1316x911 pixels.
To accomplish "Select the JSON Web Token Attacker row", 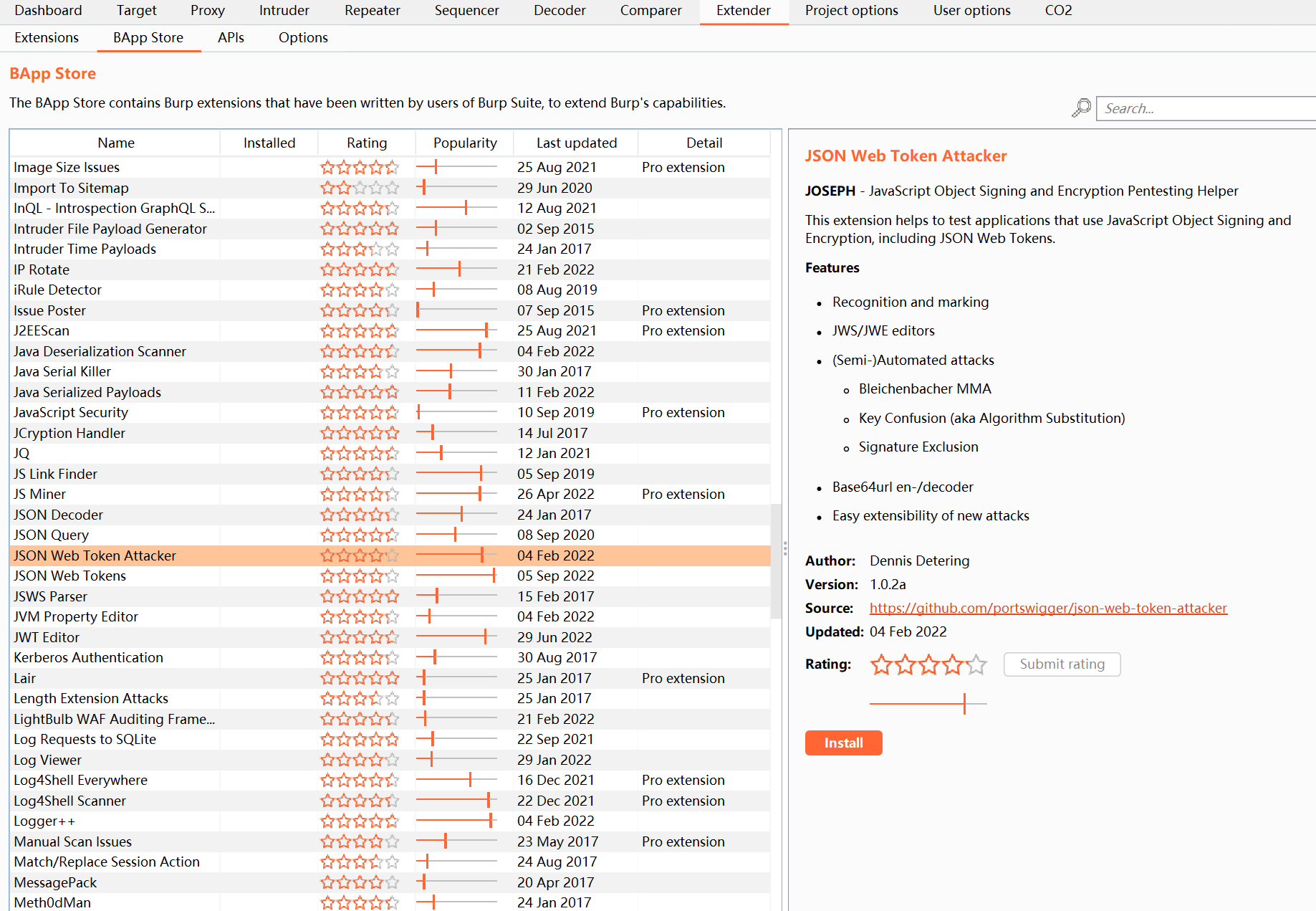I will click(390, 556).
